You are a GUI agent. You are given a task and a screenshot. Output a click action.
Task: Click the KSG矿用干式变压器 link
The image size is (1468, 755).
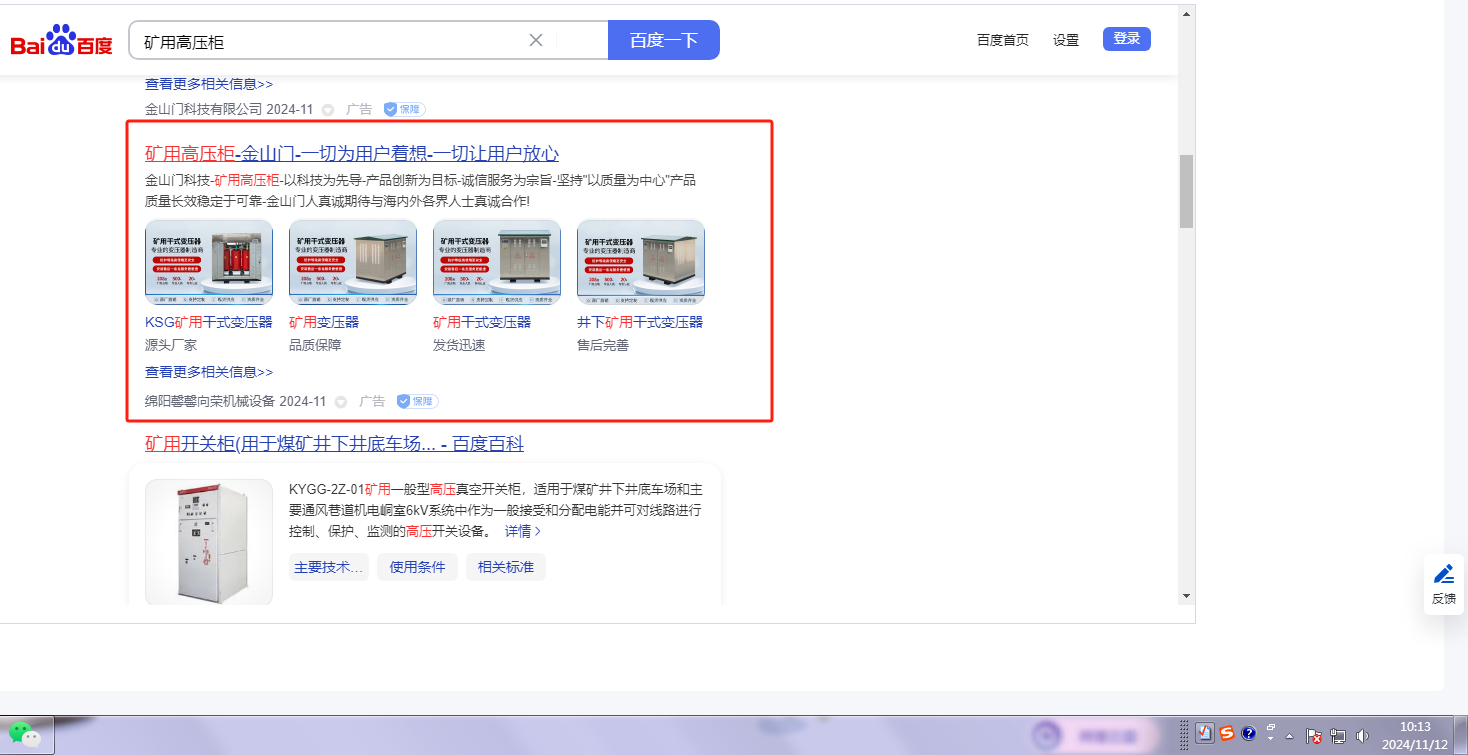point(209,322)
